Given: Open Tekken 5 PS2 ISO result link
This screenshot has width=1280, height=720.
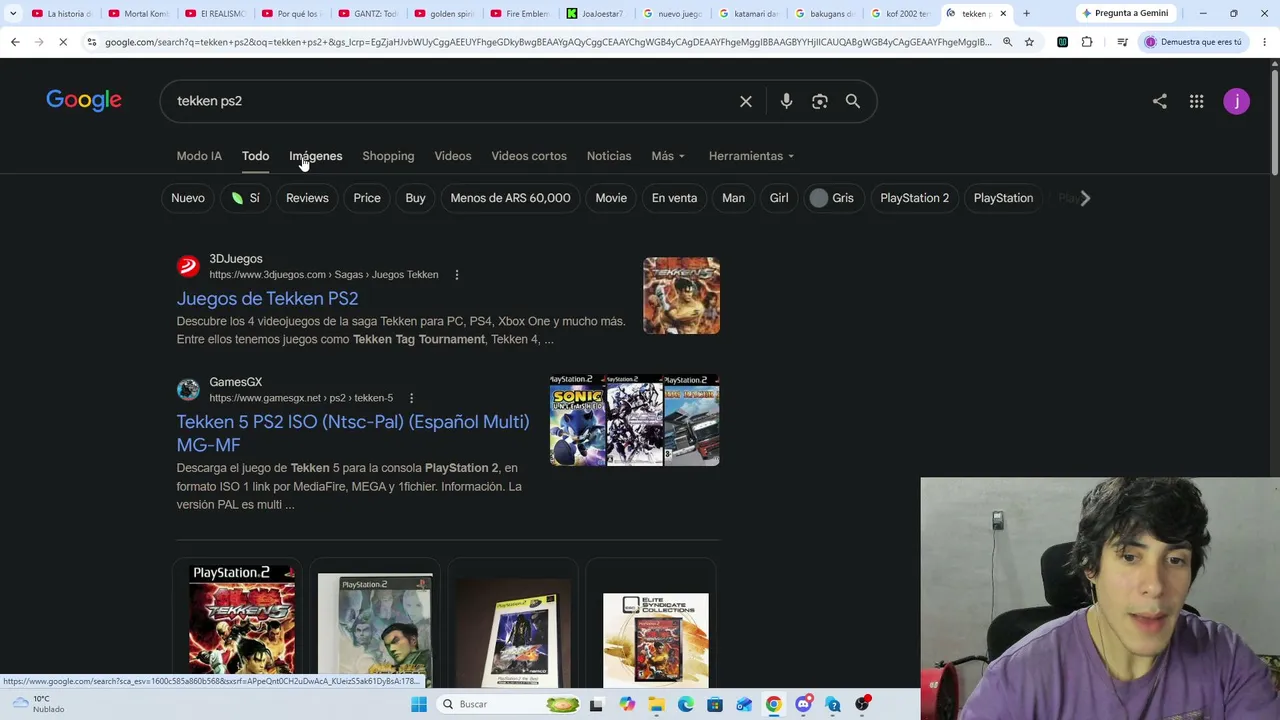Looking at the screenshot, I should pyautogui.click(x=353, y=433).
